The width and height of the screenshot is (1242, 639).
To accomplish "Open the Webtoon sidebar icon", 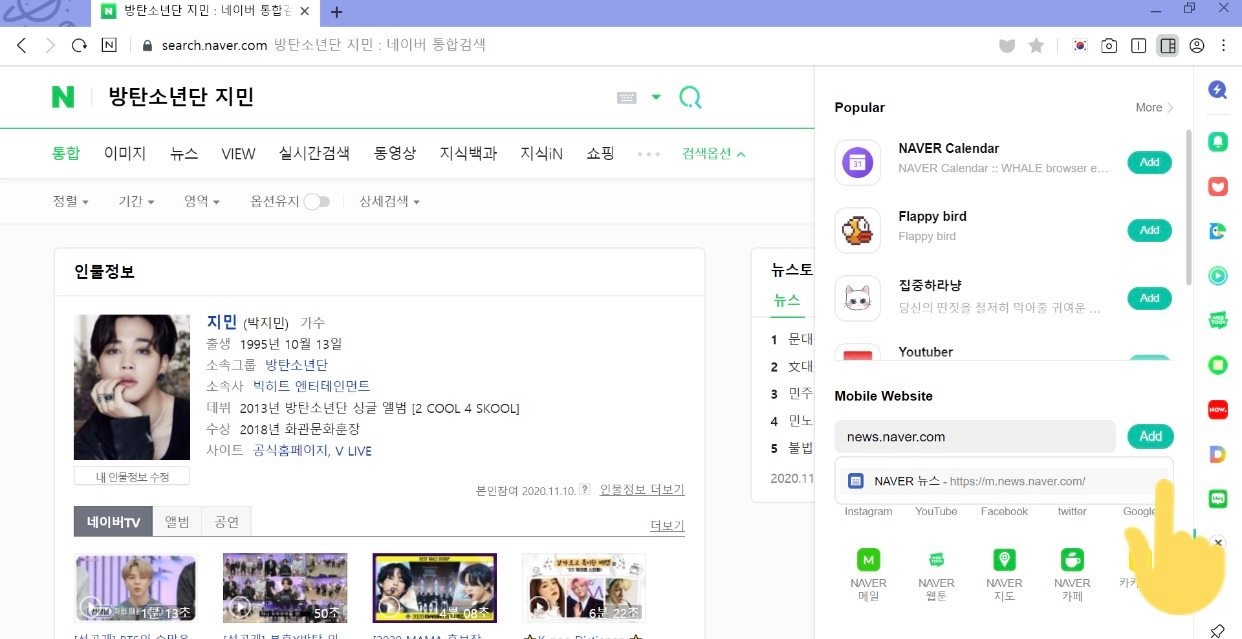I will [1217, 320].
